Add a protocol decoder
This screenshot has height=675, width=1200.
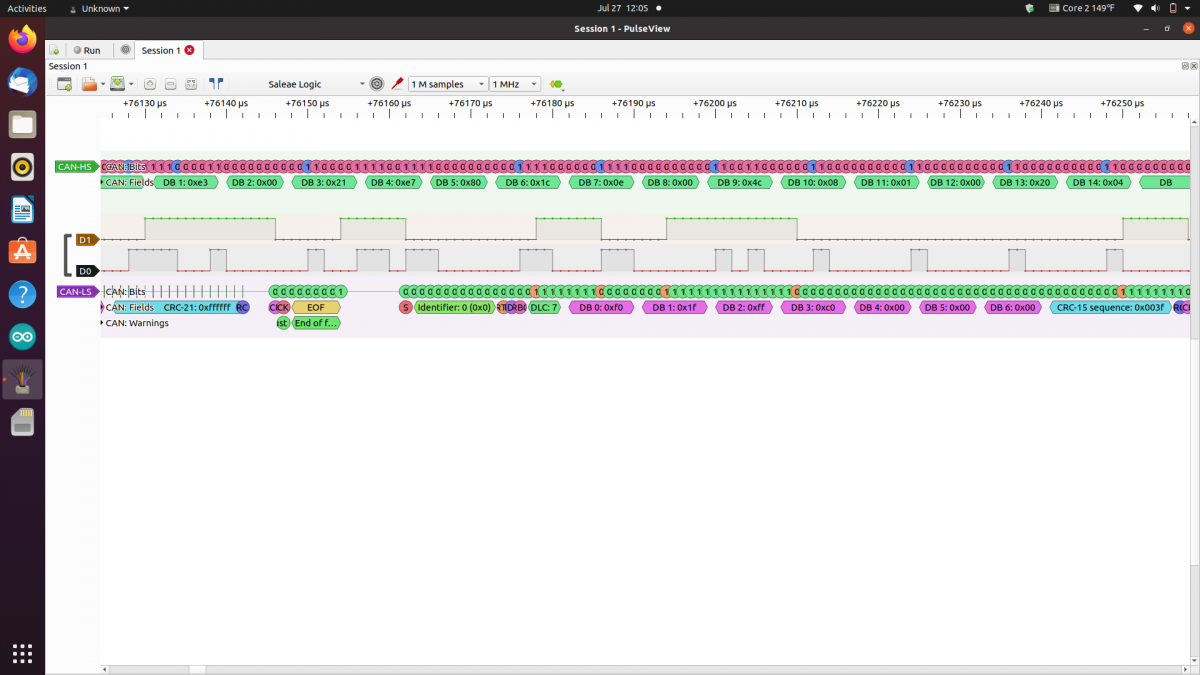556,84
